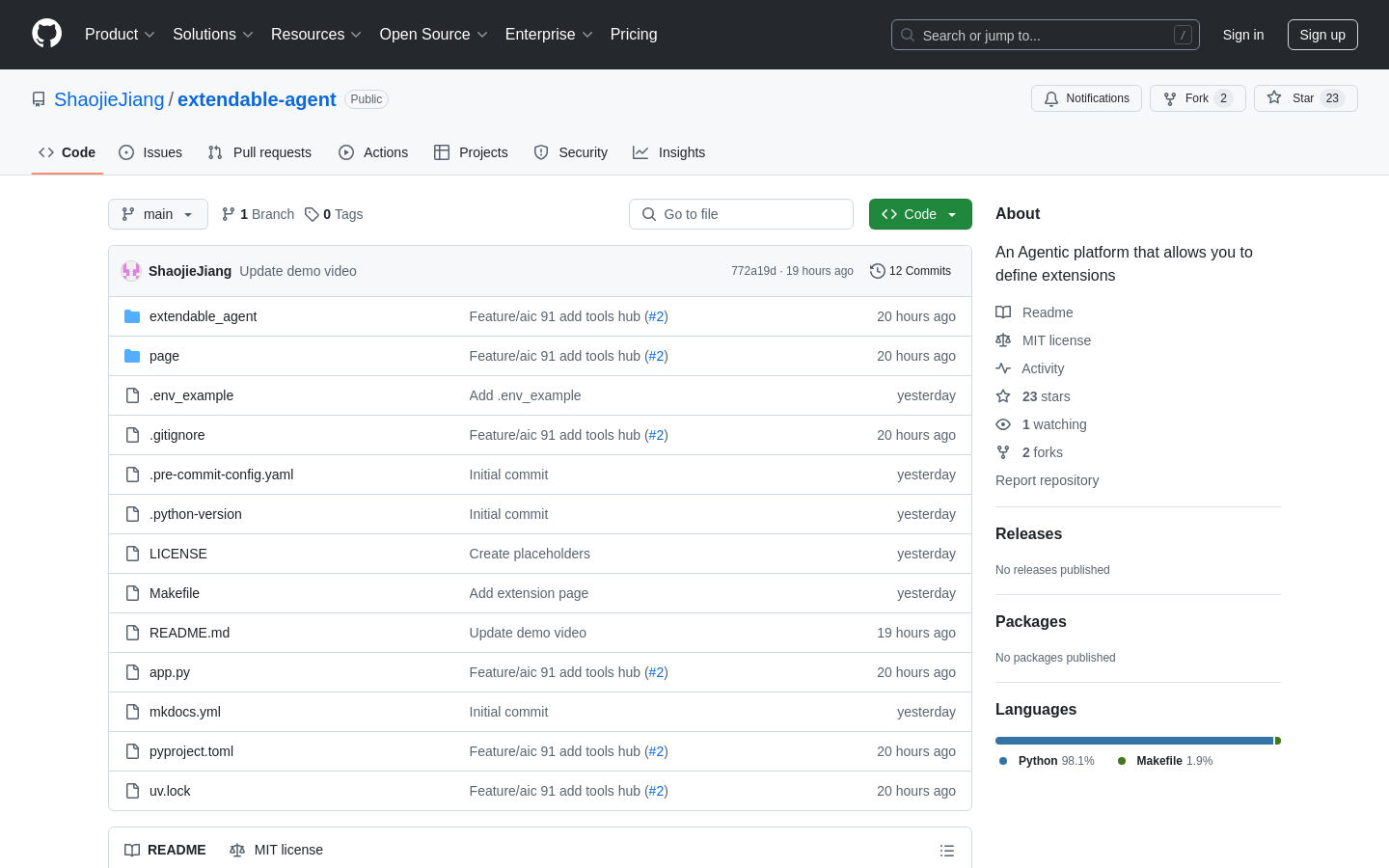Click Report repository link
The height and width of the screenshot is (868, 1389).
pos(1047,480)
